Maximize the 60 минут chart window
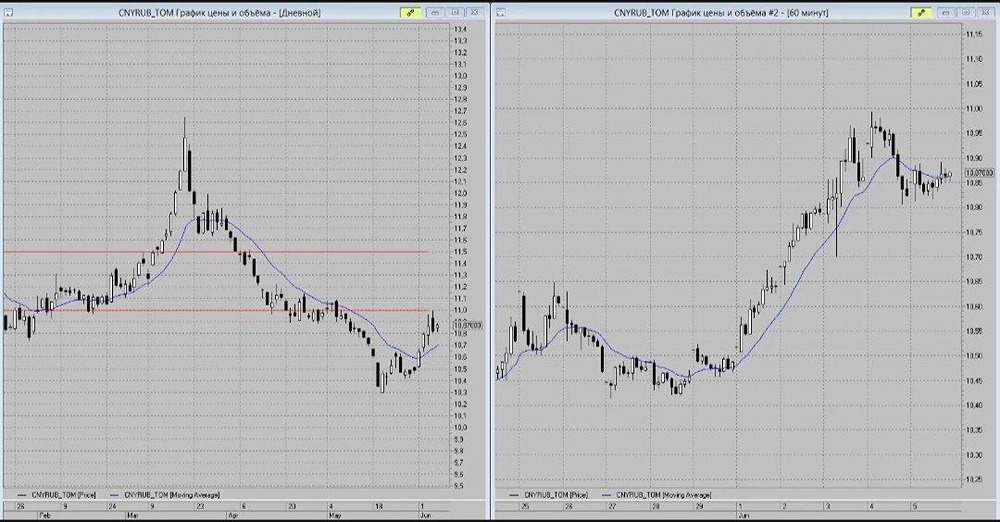This screenshot has height=522, width=1000. click(x=966, y=12)
